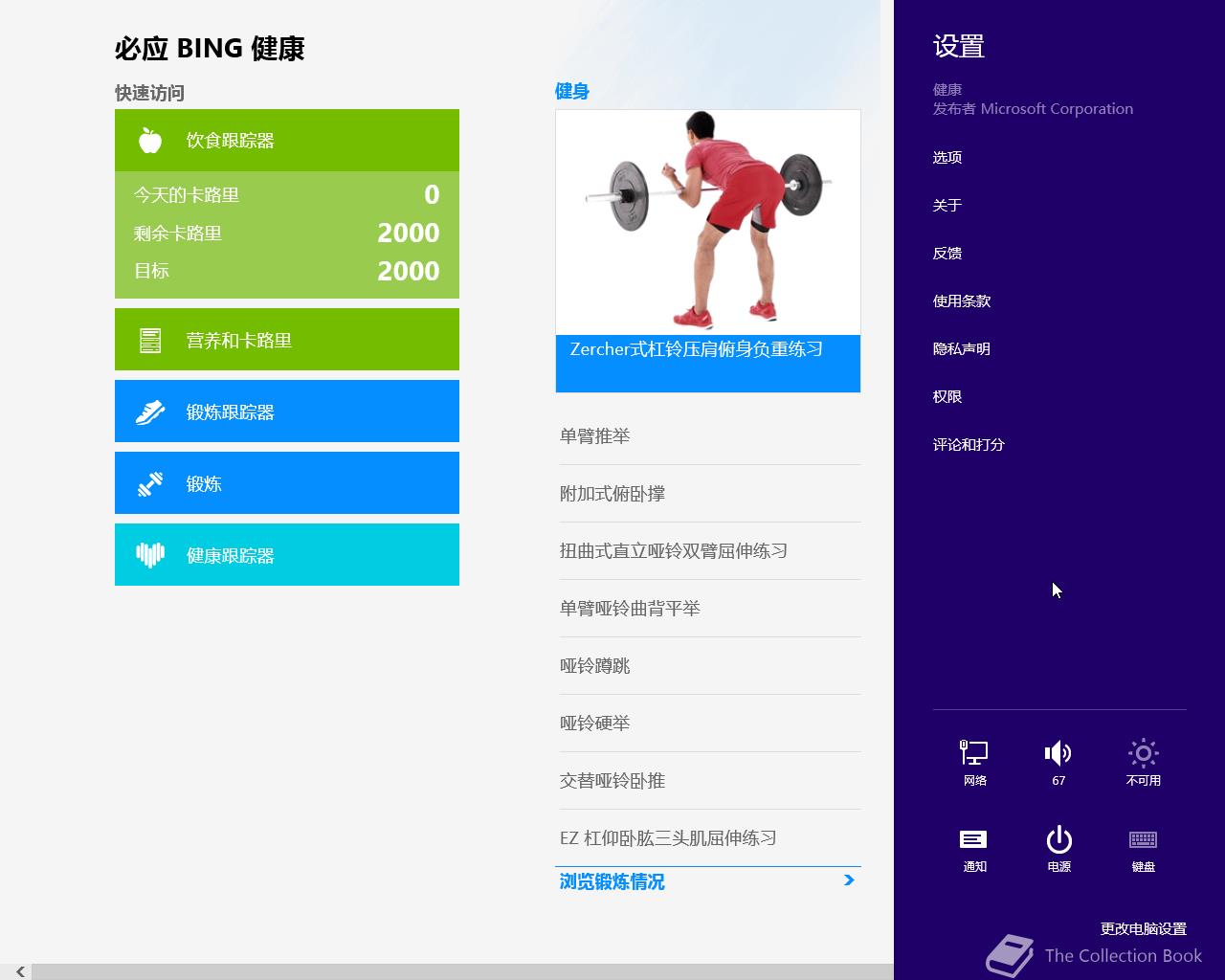Select the 哑铃硬举 exercise

(x=710, y=724)
